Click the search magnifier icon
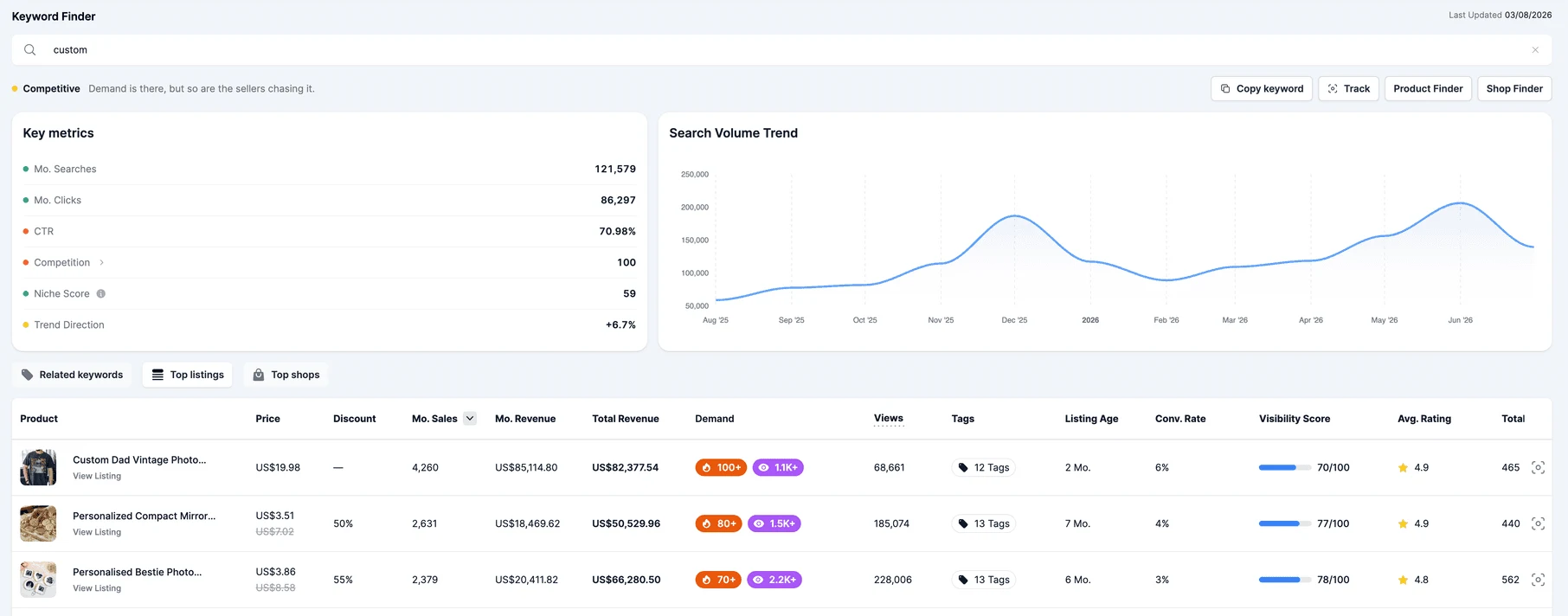 click(x=29, y=50)
